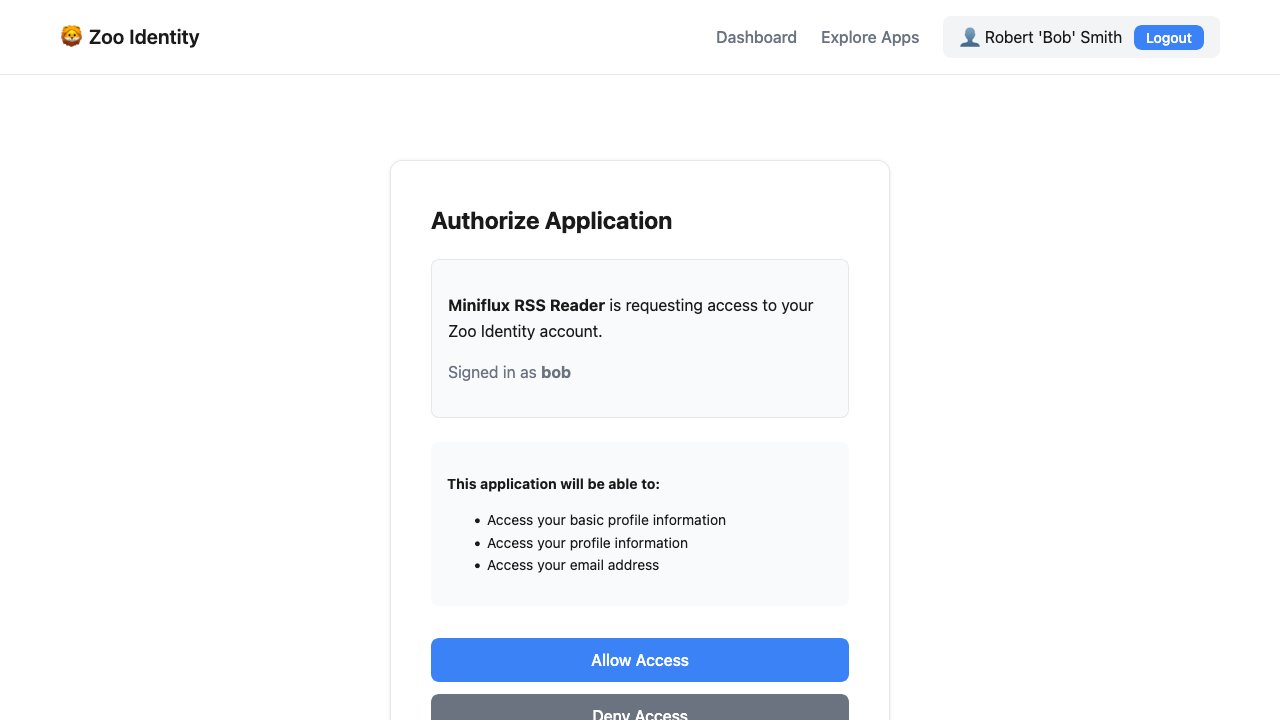Select the email address scope item
1280x720 pixels.
pos(573,565)
